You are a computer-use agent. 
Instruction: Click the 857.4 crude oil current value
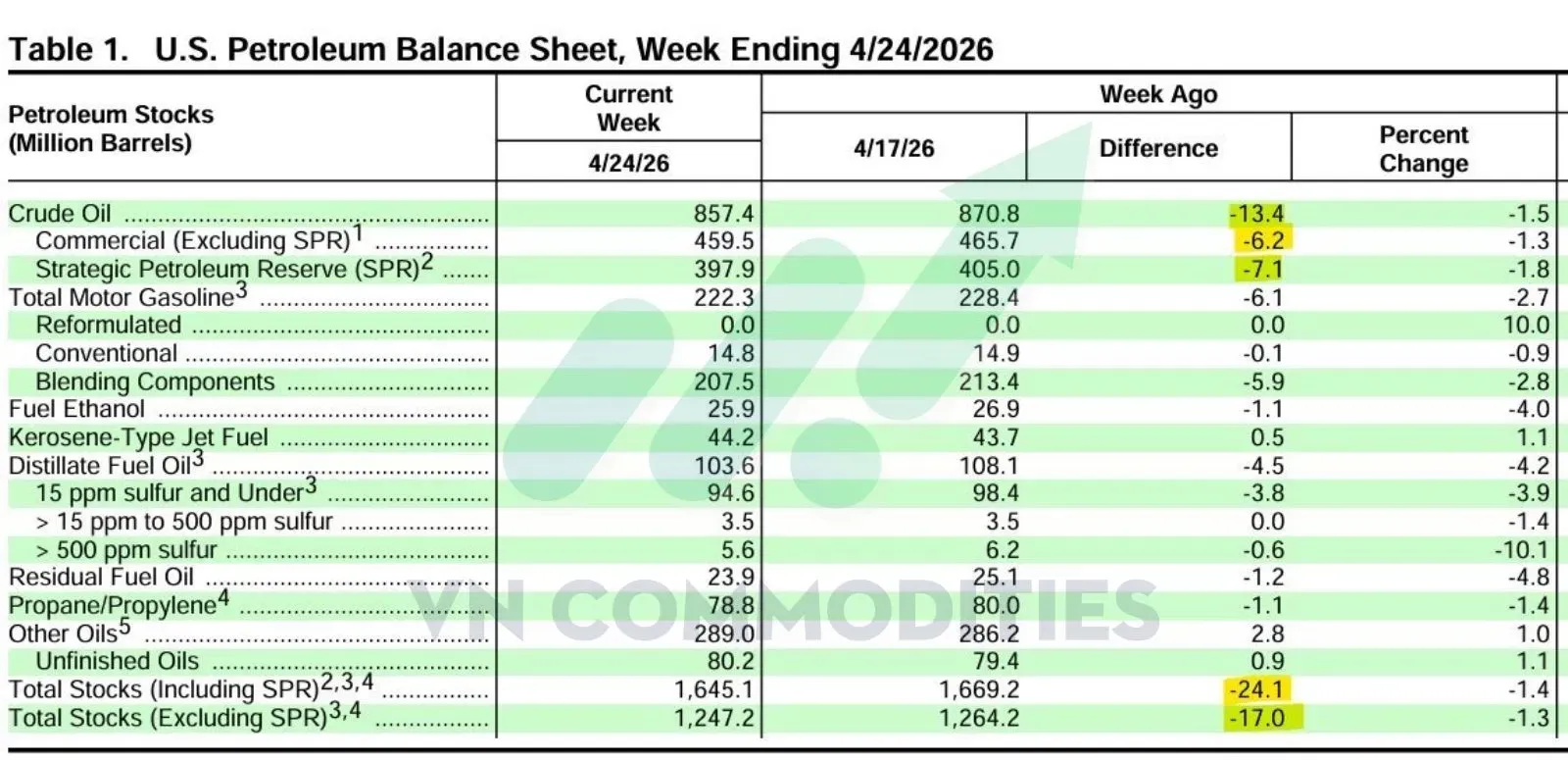pyautogui.click(x=724, y=213)
